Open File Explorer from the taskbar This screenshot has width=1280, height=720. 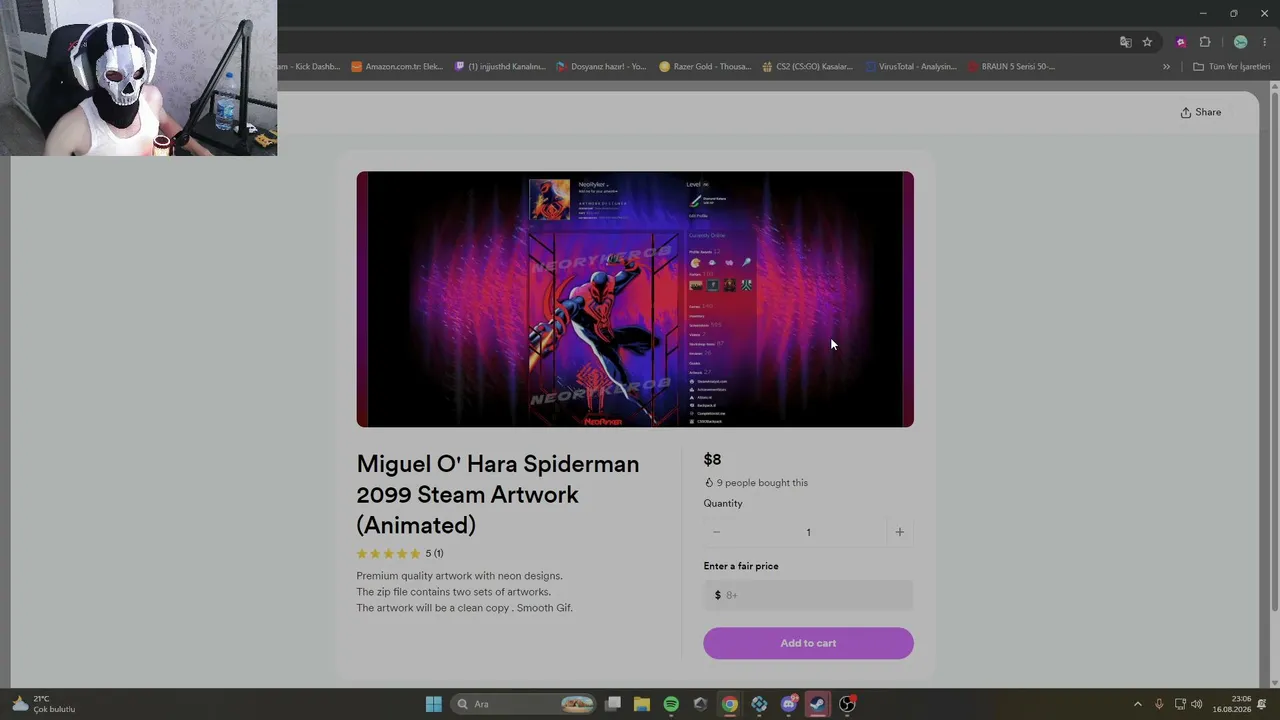[x=642, y=704]
